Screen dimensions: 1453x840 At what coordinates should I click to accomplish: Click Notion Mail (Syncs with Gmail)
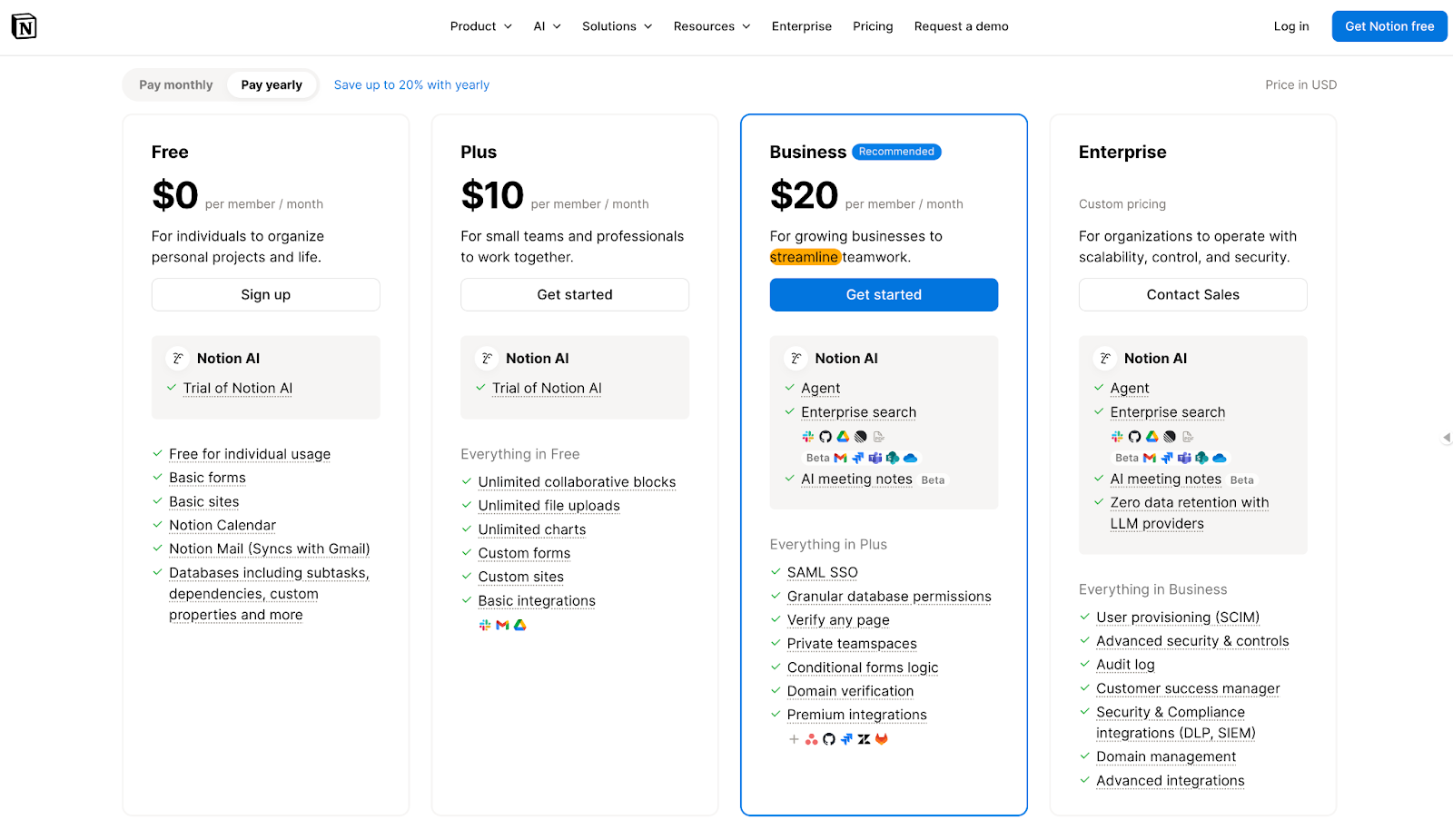270,548
